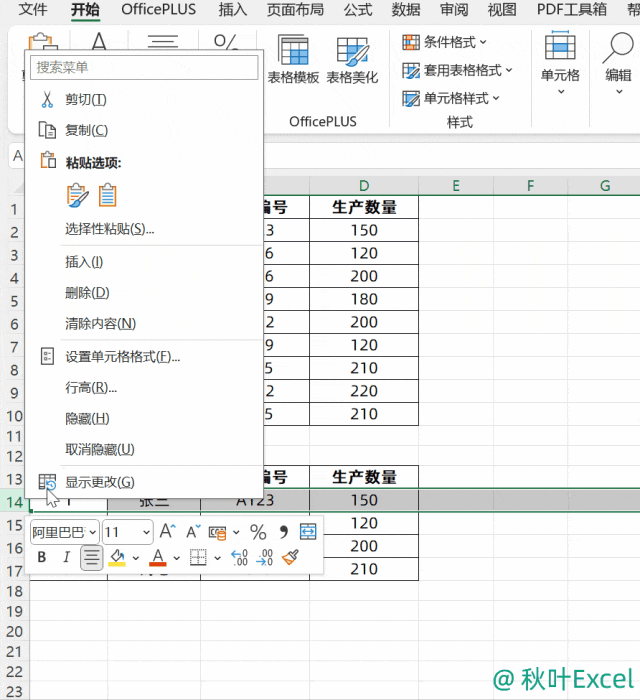Viewport: 640px width, 700px height.
Task: Click the Copy icon in context menu
Action: (47, 130)
